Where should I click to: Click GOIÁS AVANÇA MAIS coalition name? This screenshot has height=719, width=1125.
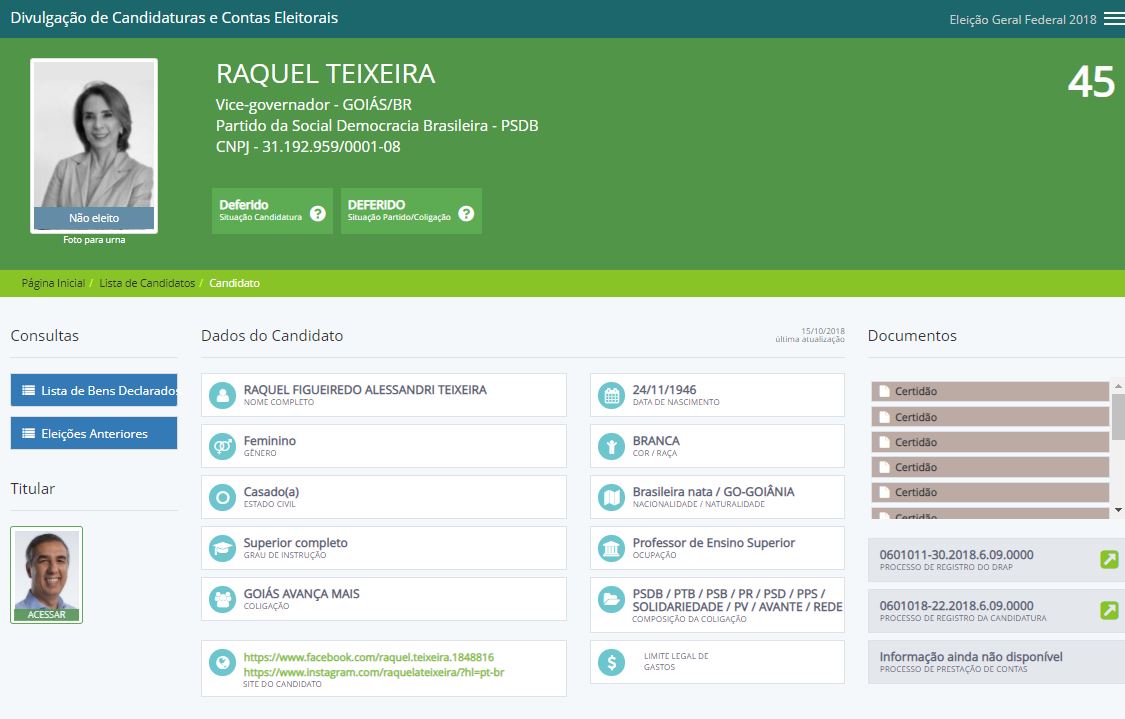(301, 593)
